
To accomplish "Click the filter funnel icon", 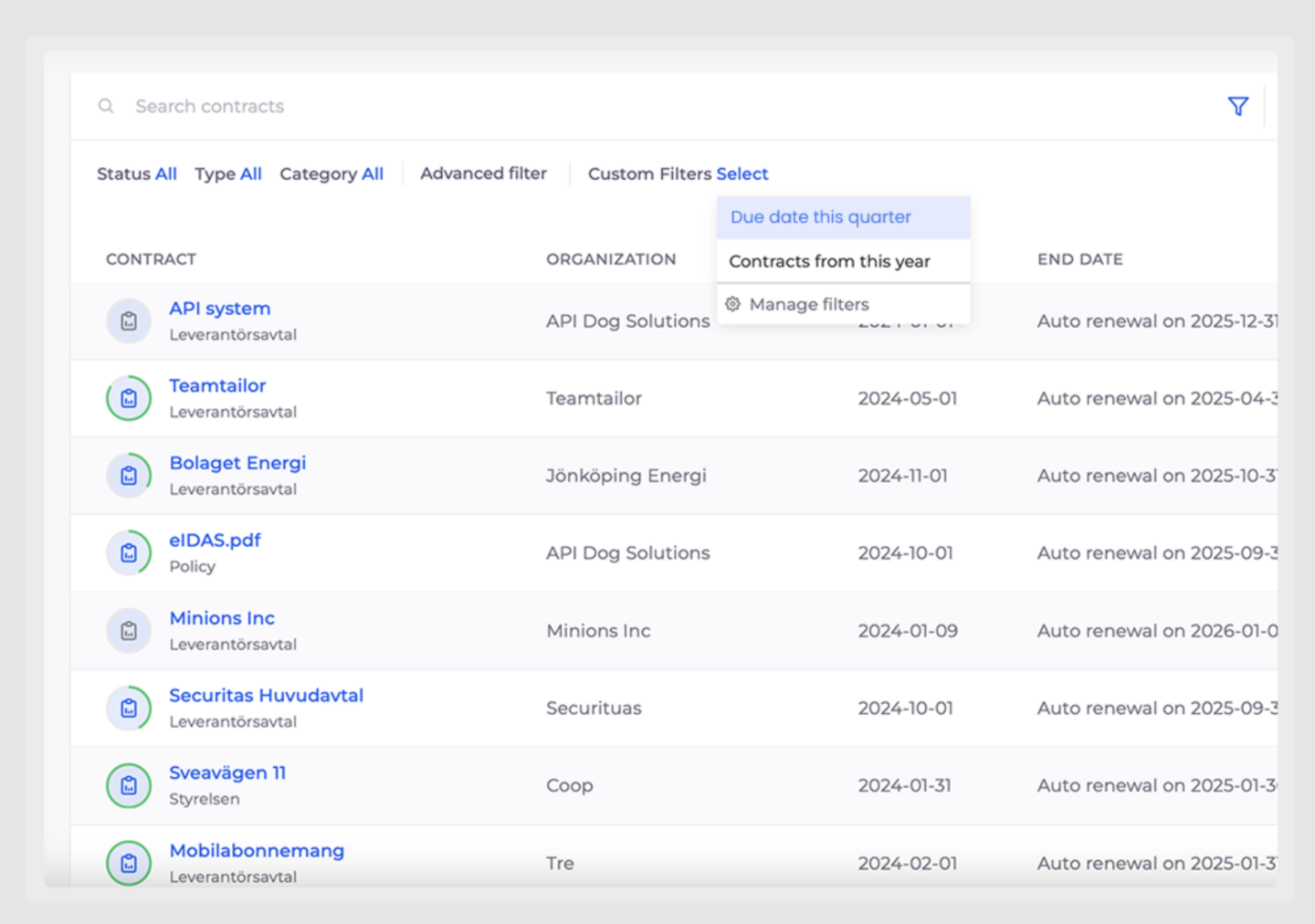I will coord(1237,107).
